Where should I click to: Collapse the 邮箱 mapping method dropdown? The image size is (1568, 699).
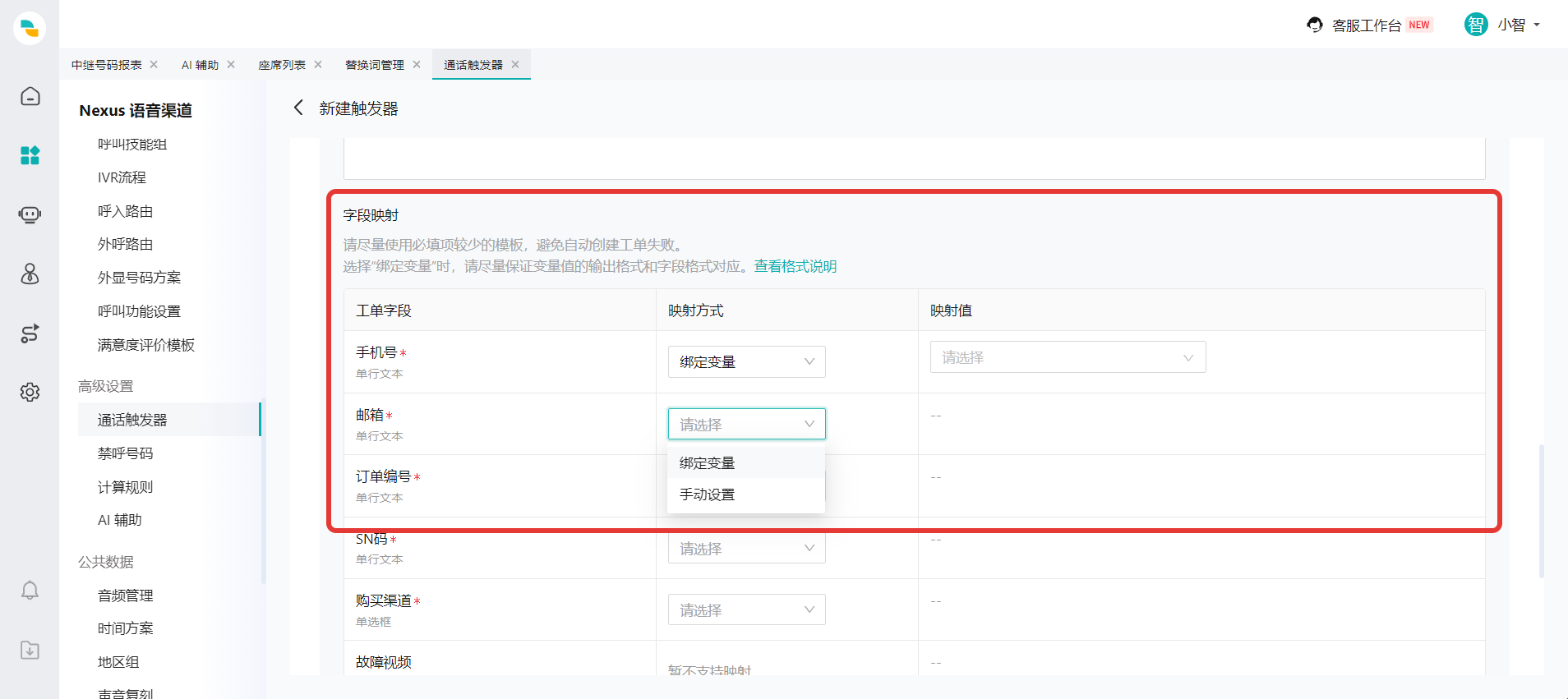(747, 424)
